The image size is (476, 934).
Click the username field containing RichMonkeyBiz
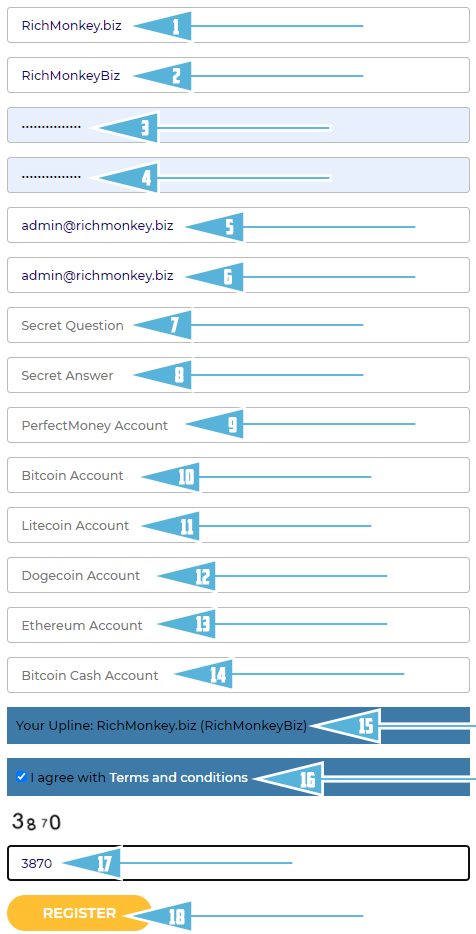(x=238, y=75)
